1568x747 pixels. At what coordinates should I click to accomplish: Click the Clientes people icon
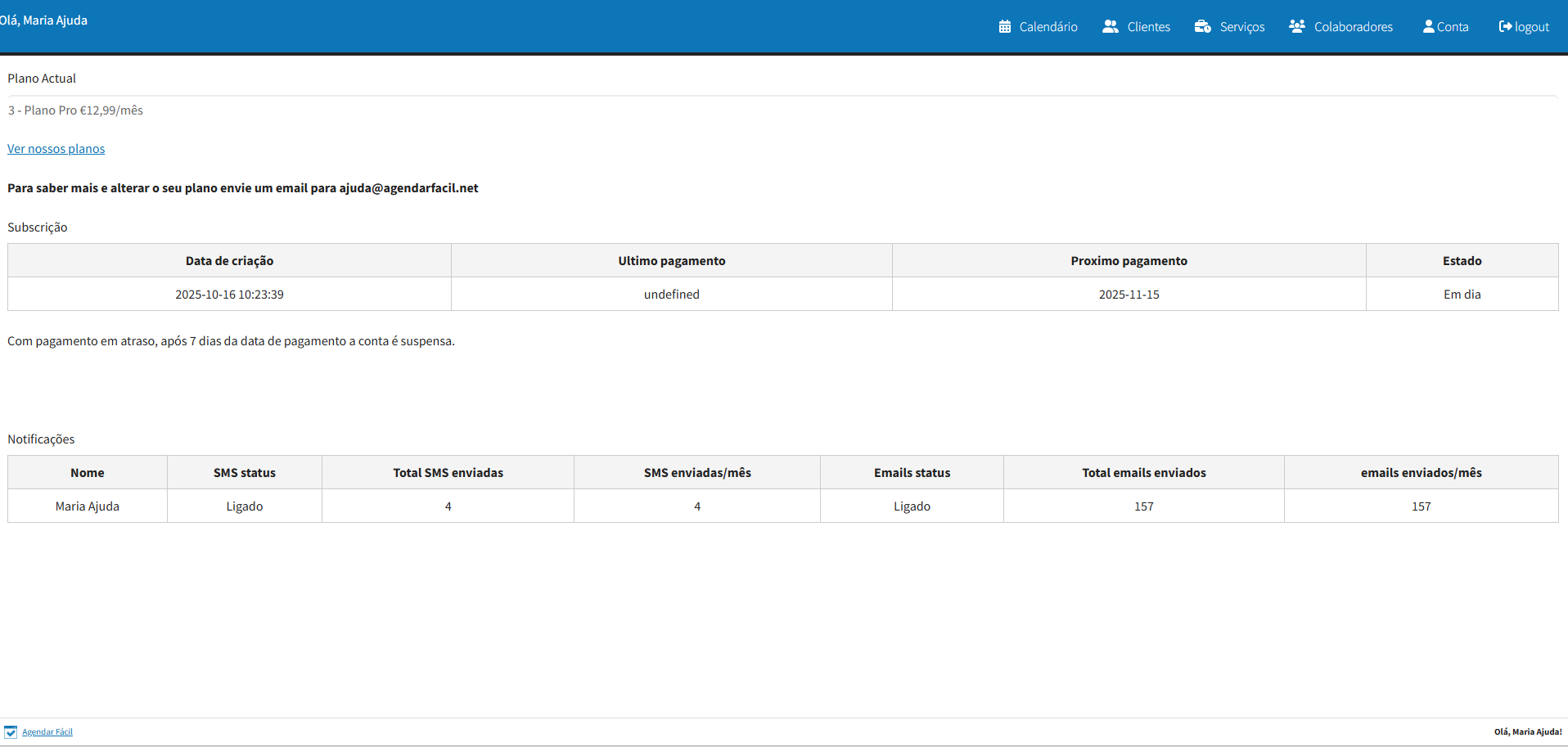point(1110,27)
